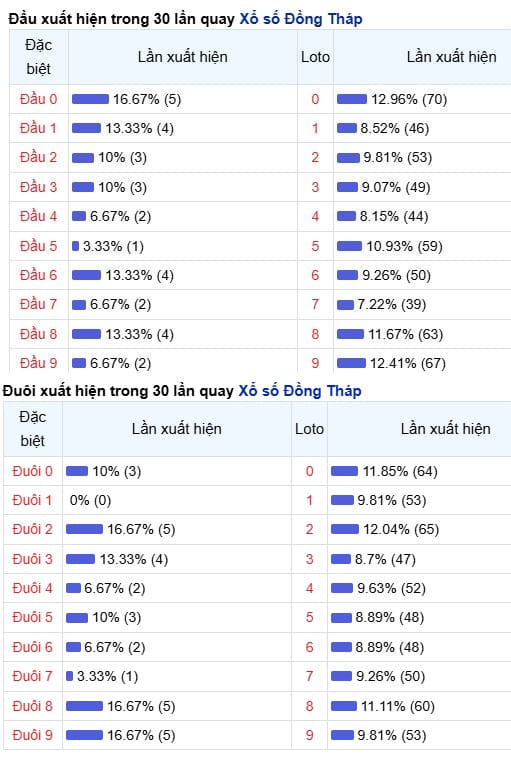The width and height of the screenshot is (511, 758).
Task: Click the Đuôi 2 percentage bar
Action: (x=85, y=529)
